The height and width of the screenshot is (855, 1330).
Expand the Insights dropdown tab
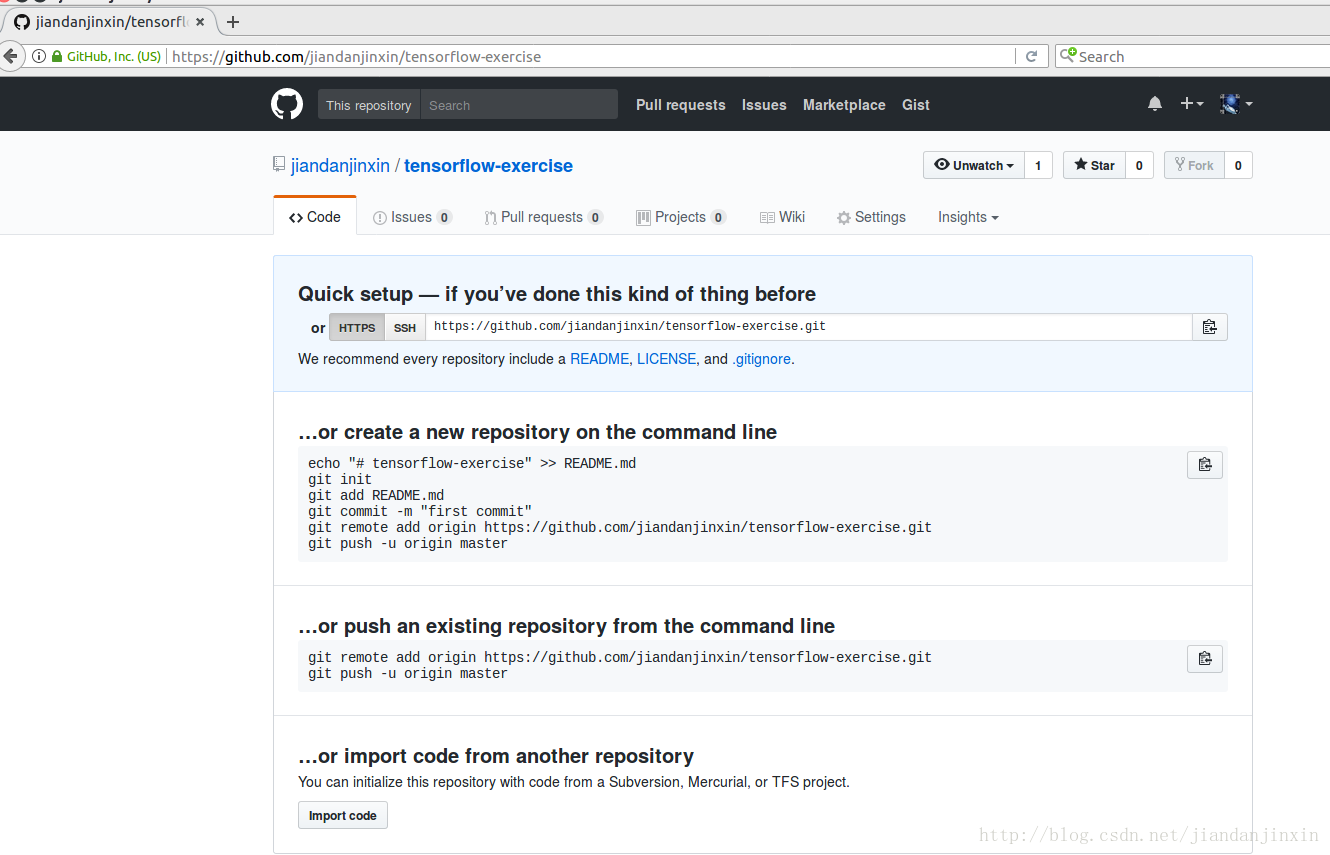pos(968,217)
